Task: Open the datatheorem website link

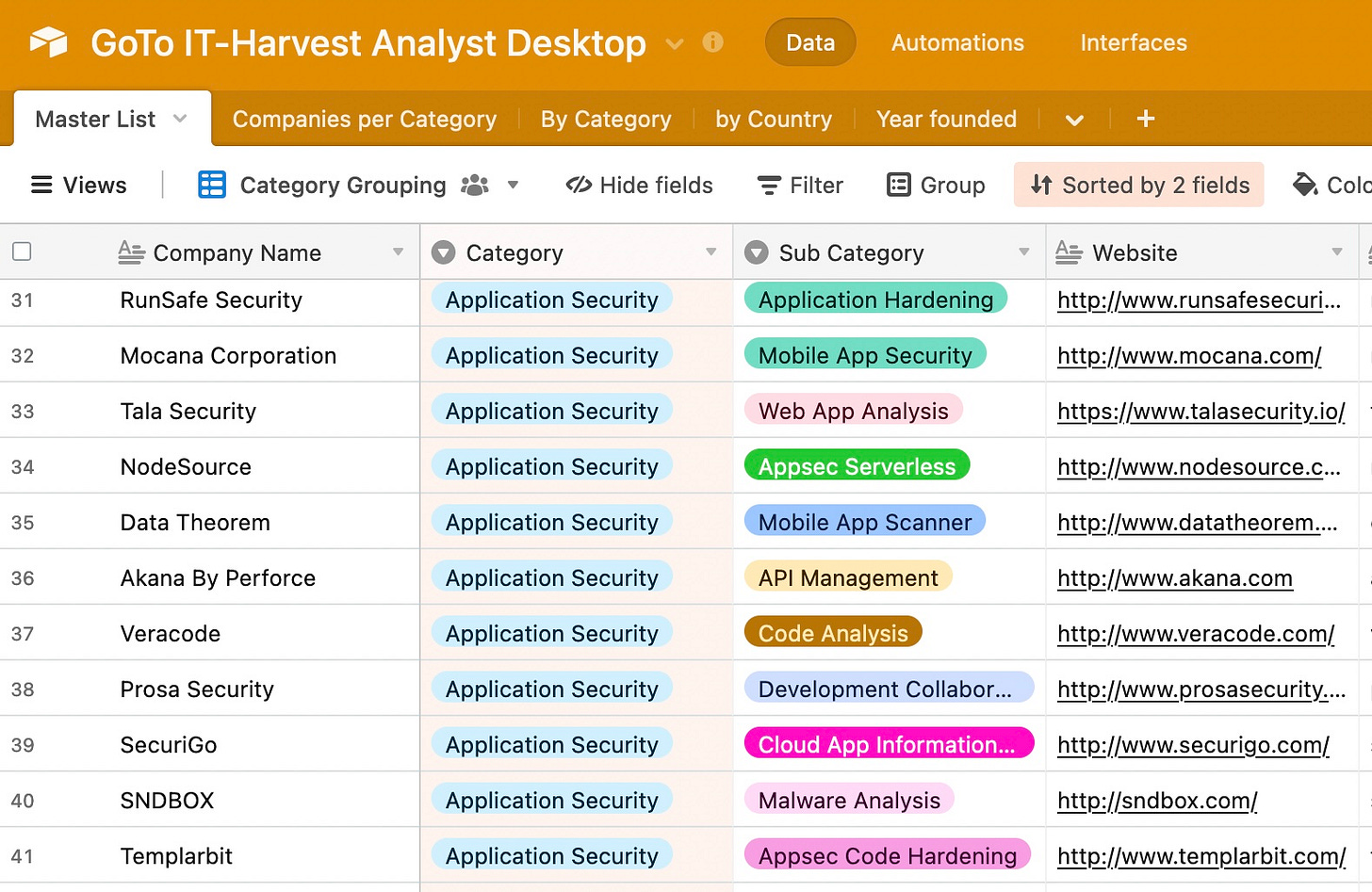Action: 1198,523
